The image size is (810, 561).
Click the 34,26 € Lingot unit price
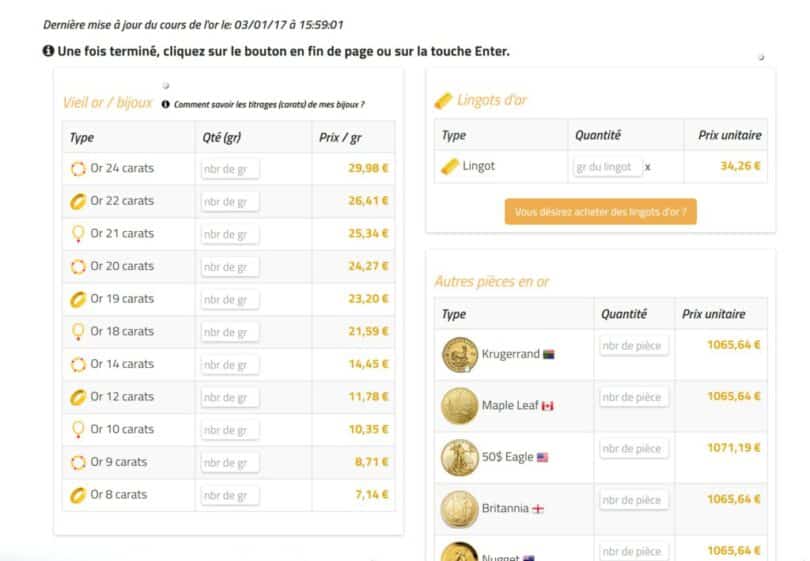pos(740,166)
